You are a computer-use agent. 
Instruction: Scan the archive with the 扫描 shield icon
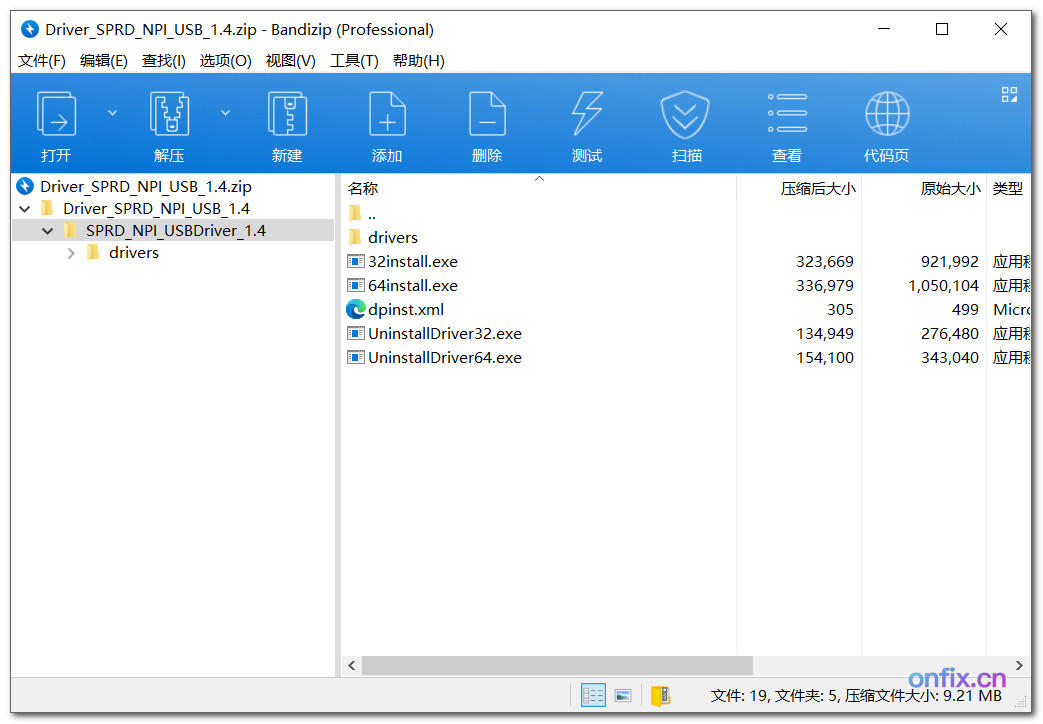pos(686,122)
